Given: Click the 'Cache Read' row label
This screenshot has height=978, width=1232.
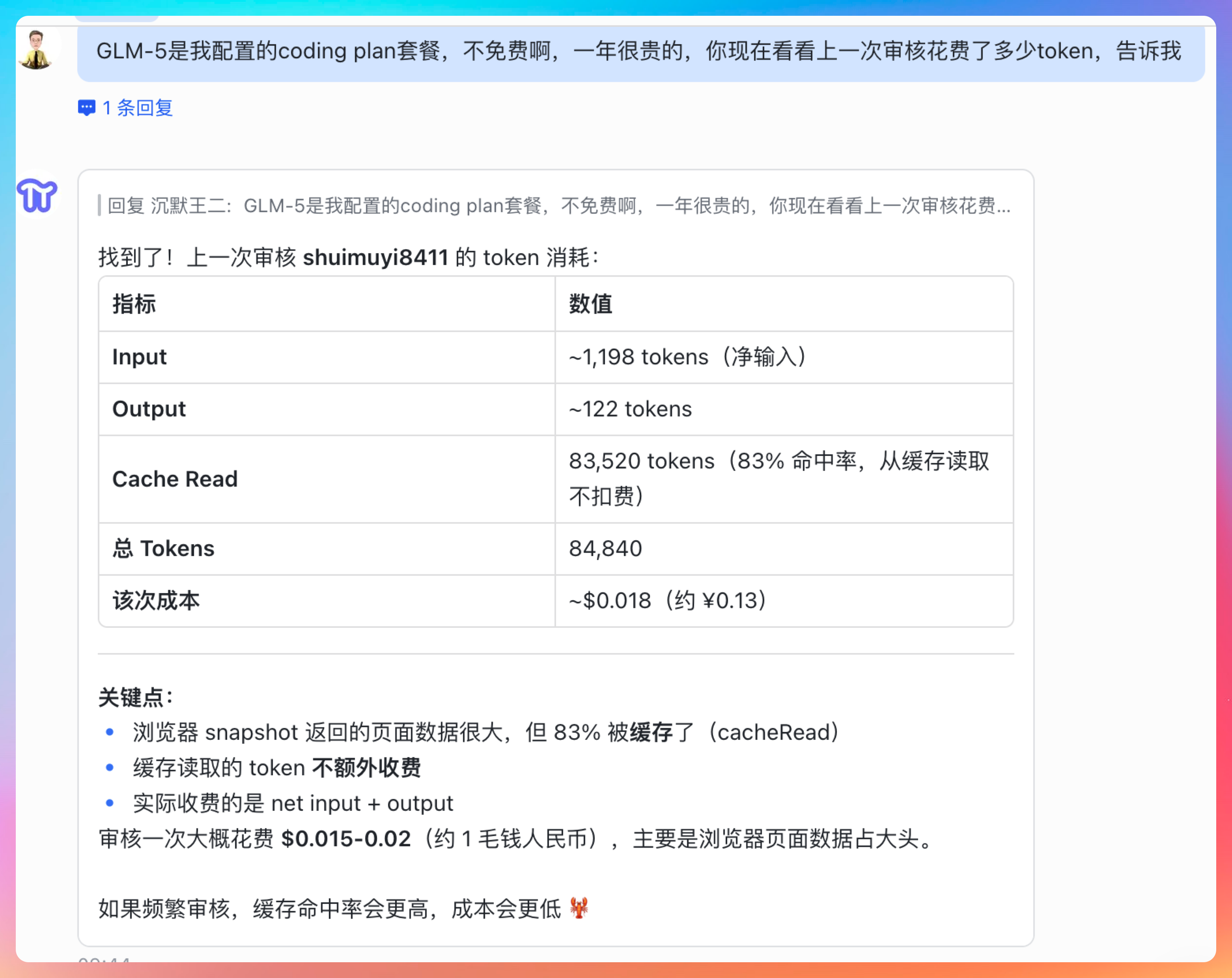Looking at the screenshot, I should [175, 479].
